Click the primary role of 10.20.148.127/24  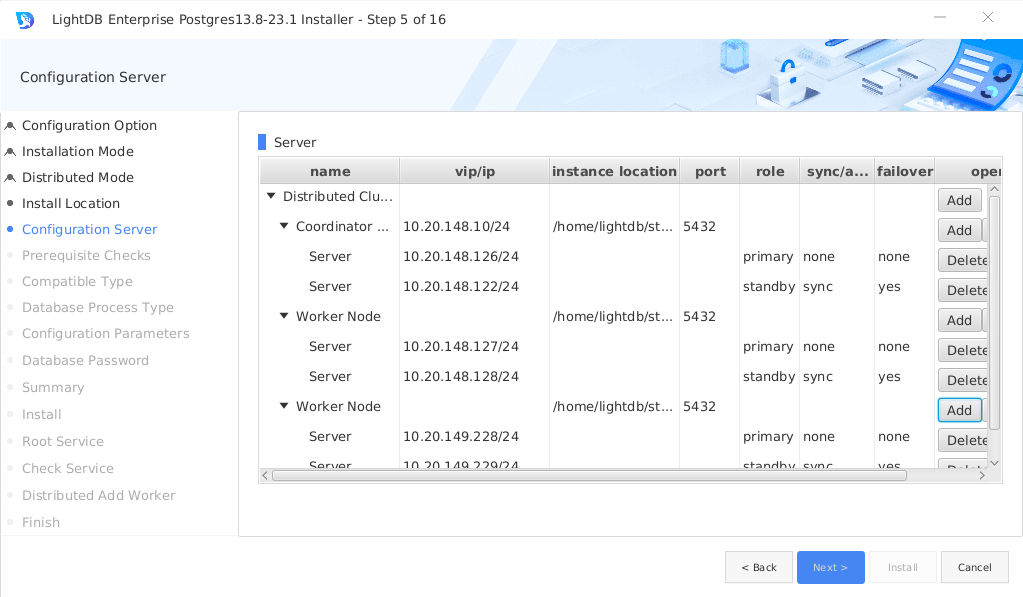click(x=768, y=346)
